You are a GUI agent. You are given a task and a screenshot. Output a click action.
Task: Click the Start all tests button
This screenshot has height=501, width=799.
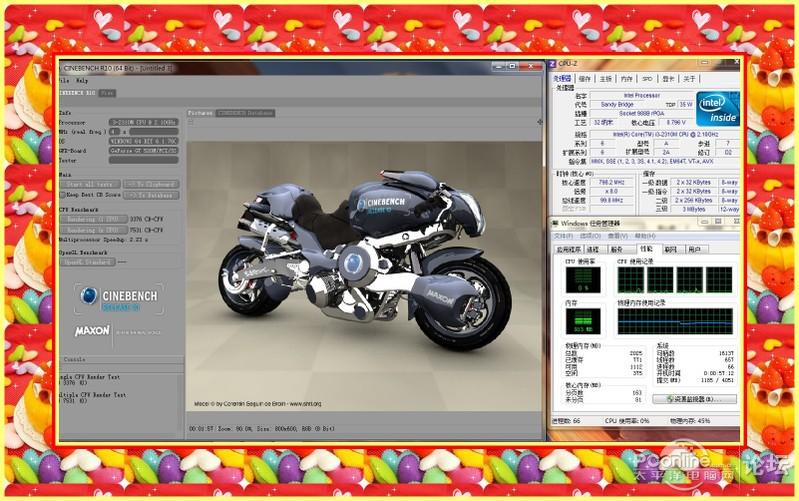90,184
